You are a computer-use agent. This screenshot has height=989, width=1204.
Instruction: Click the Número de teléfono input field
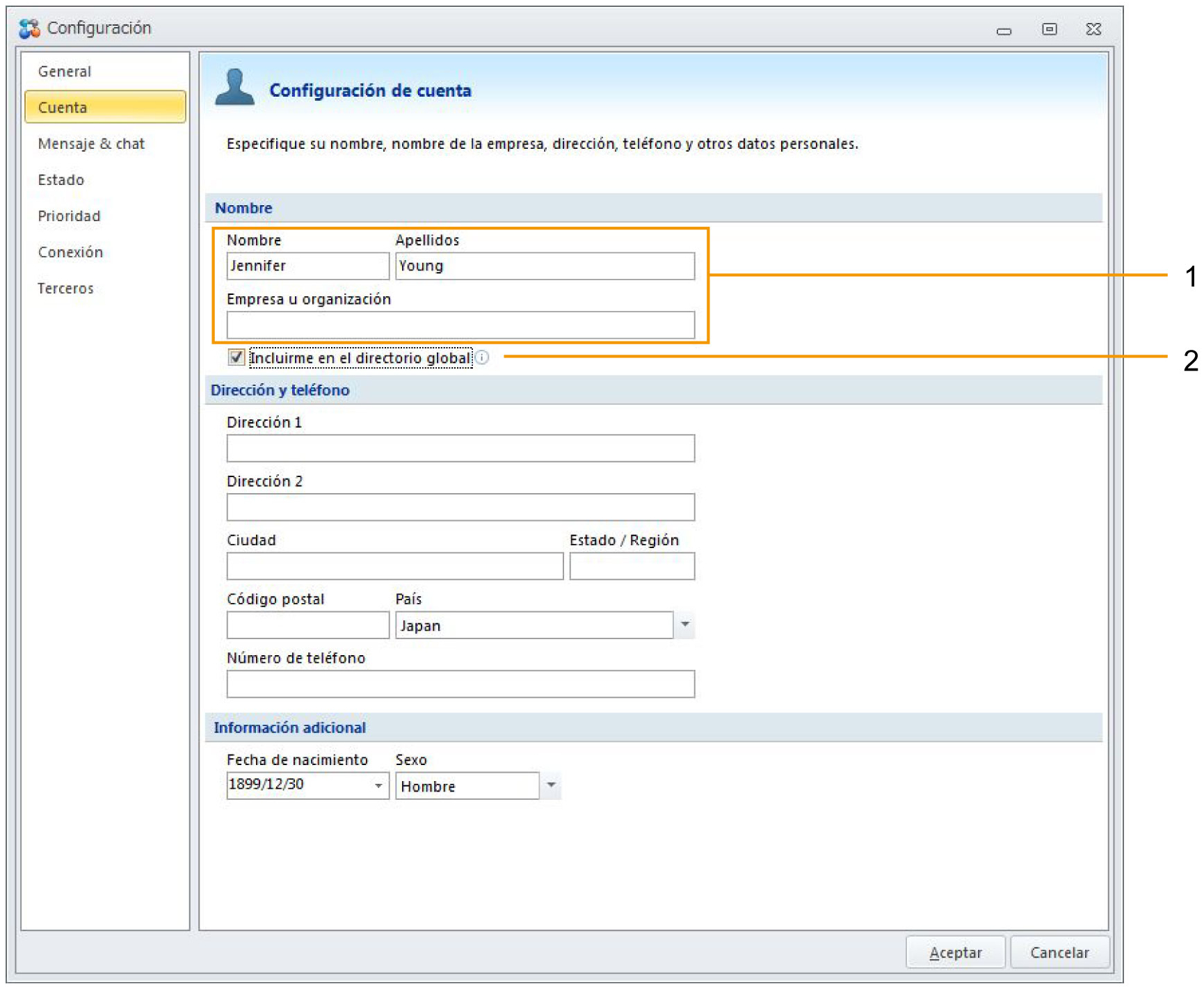pos(460,684)
